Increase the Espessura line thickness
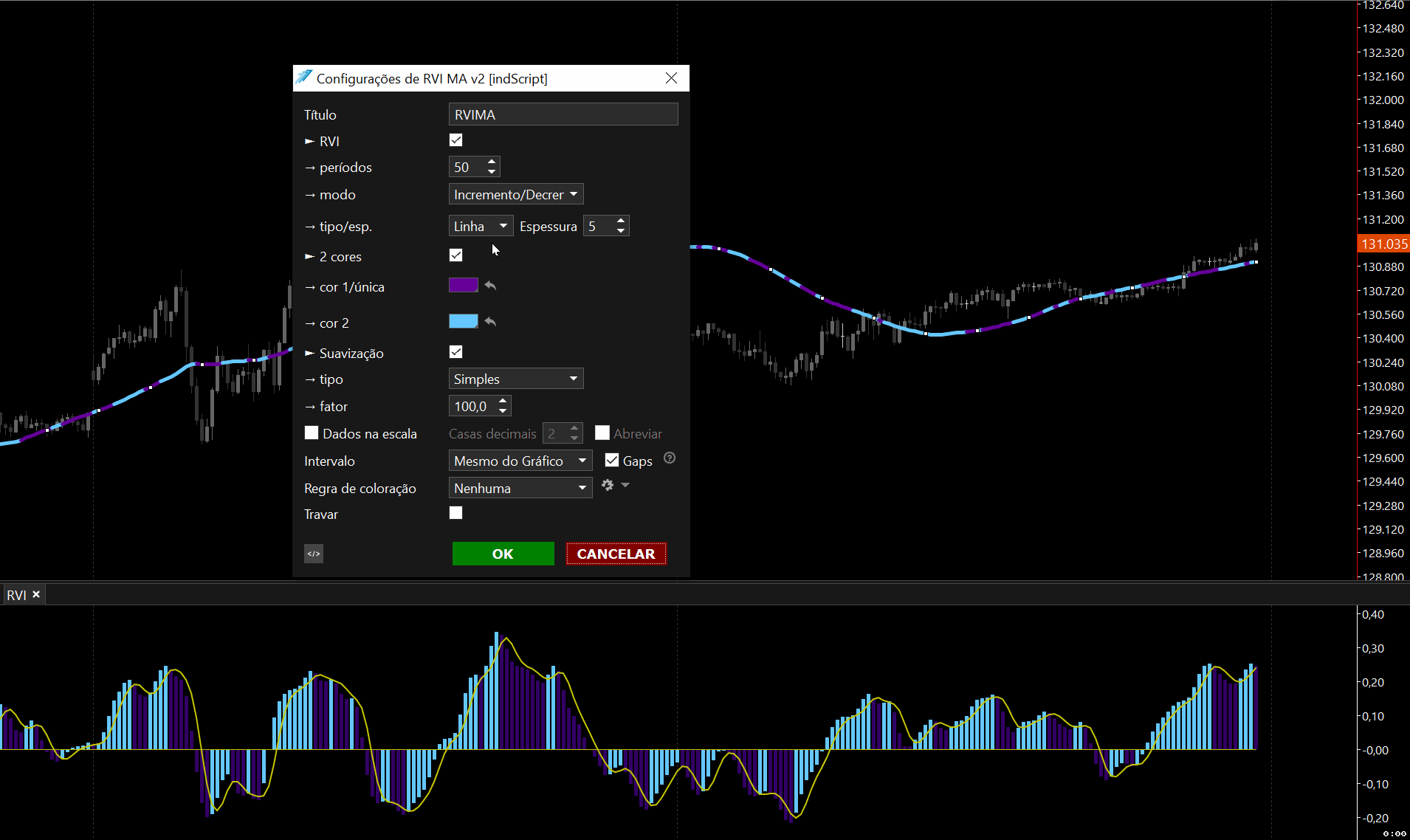The image size is (1410, 840). coord(621,221)
